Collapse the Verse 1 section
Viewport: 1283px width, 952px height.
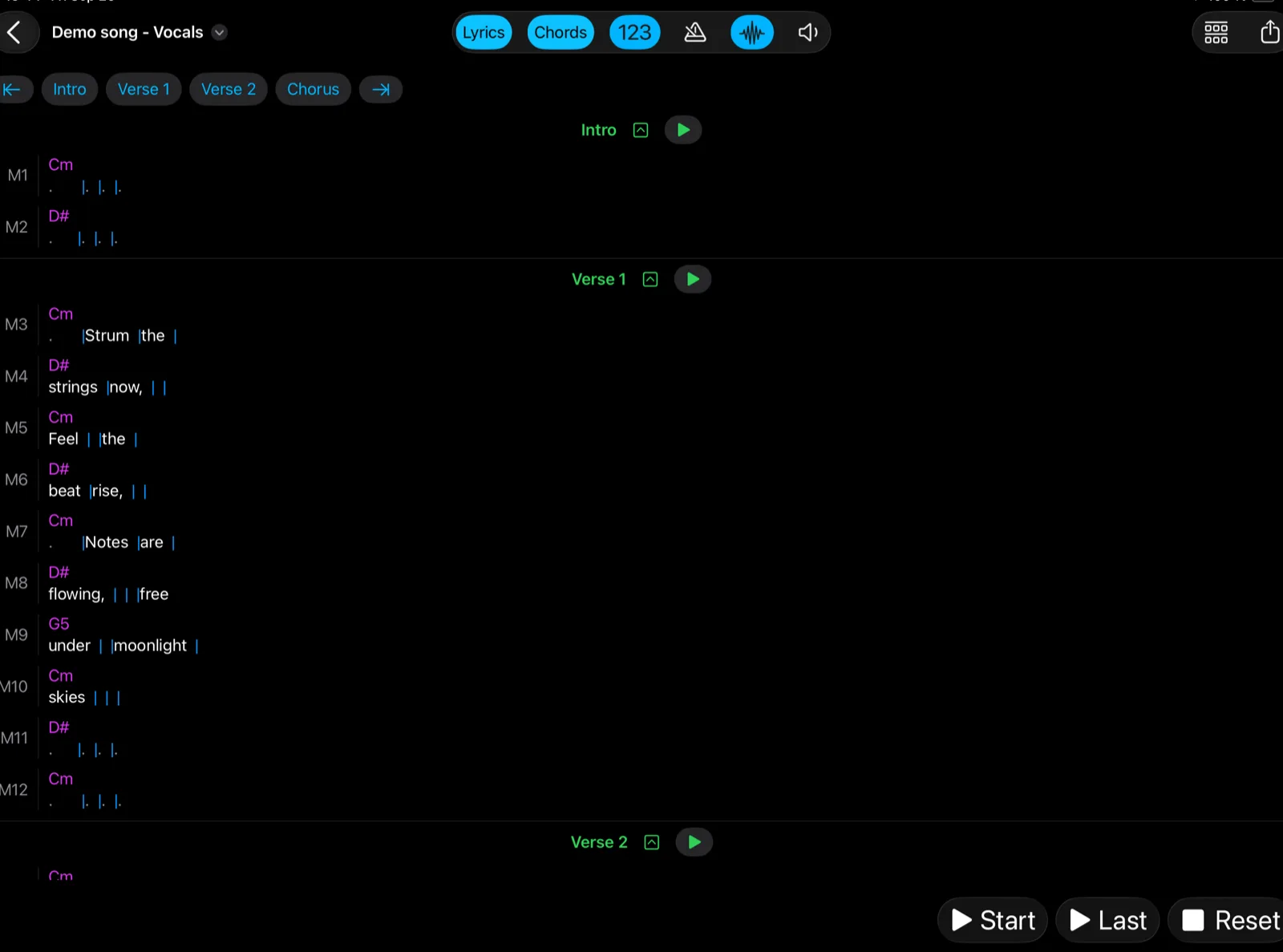coord(650,279)
